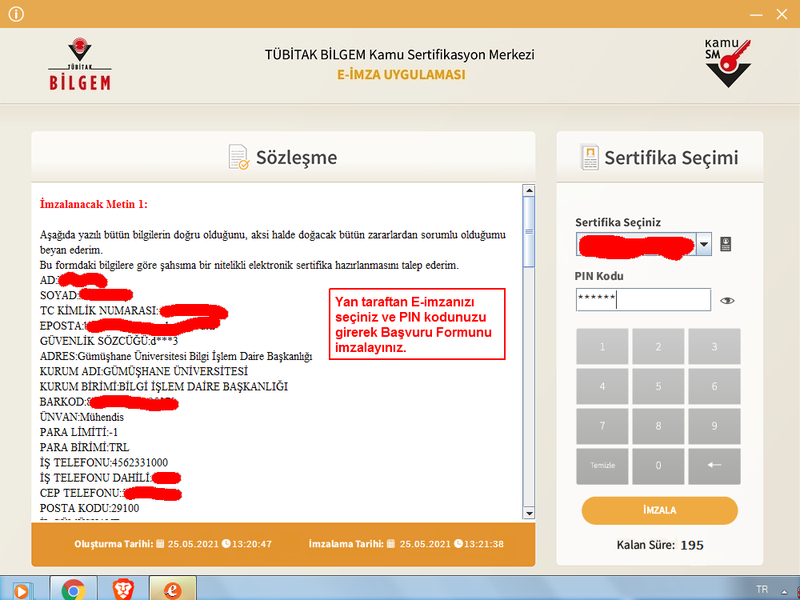Click the İMZALA button to sign

point(659,510)
